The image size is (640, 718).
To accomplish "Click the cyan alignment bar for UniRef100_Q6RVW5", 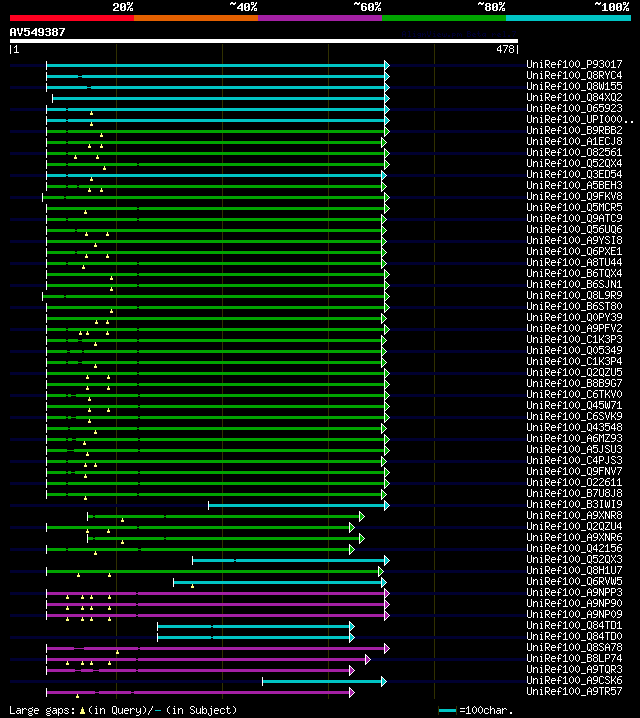I will pos(279,582).
